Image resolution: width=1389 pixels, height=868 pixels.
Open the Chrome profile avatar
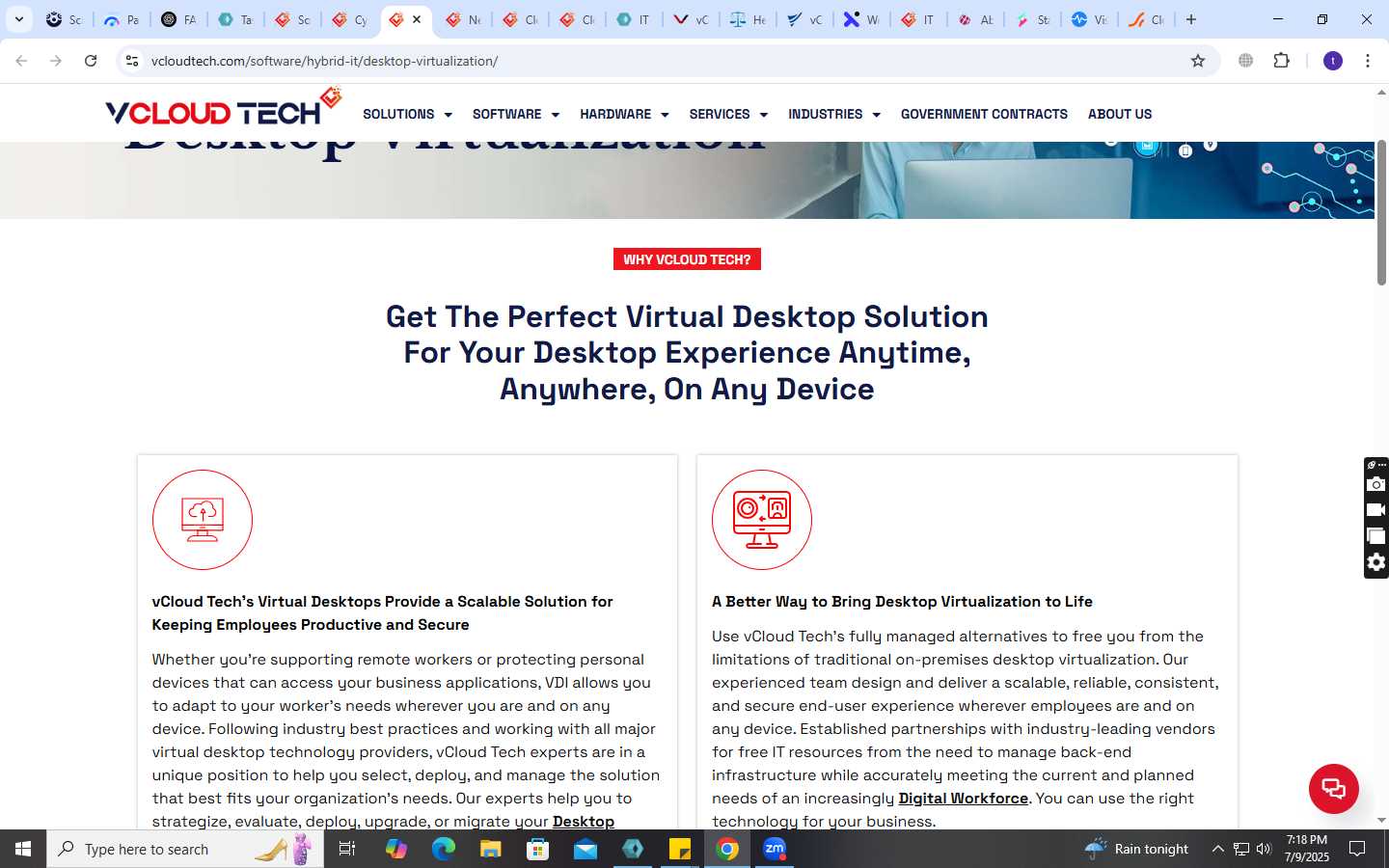click(x=1333, y=61)
